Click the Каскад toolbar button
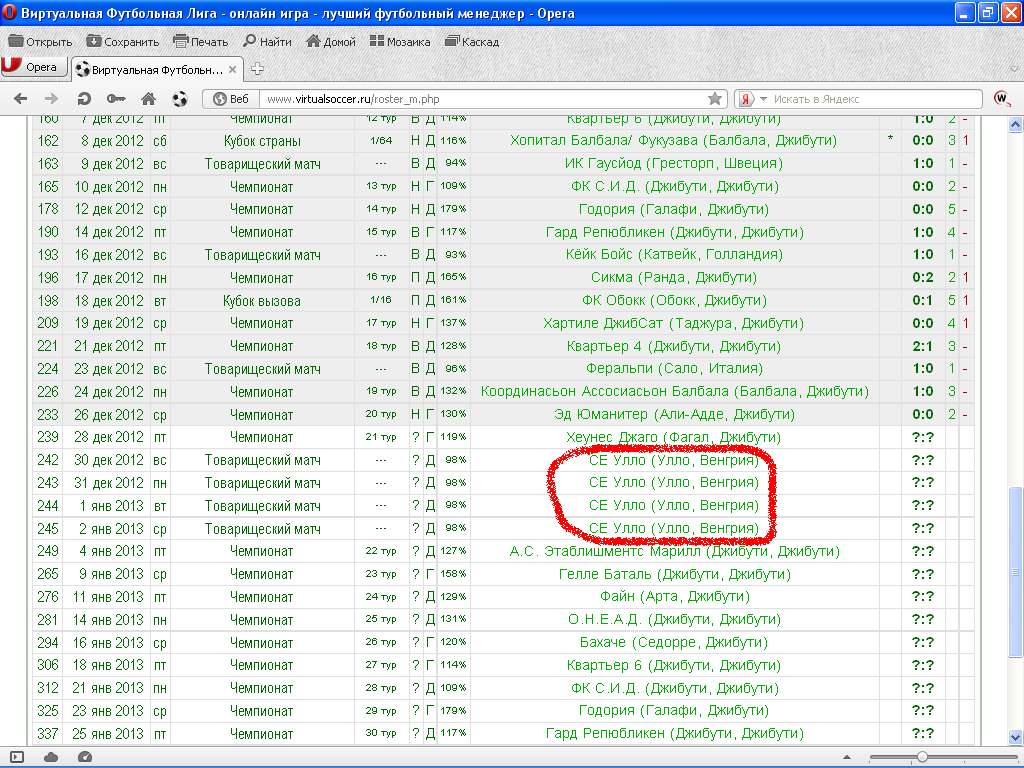This screenshot has width=1024, height=768. coord(472,42)
